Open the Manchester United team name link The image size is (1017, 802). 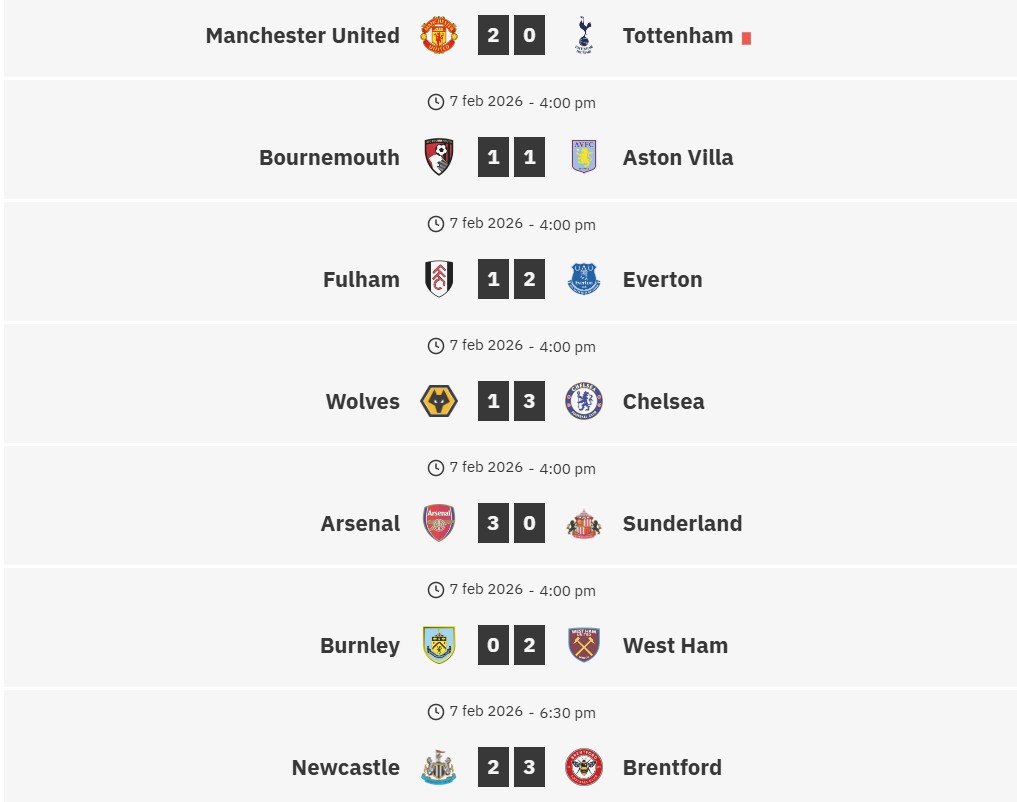[x=302, y=35]
